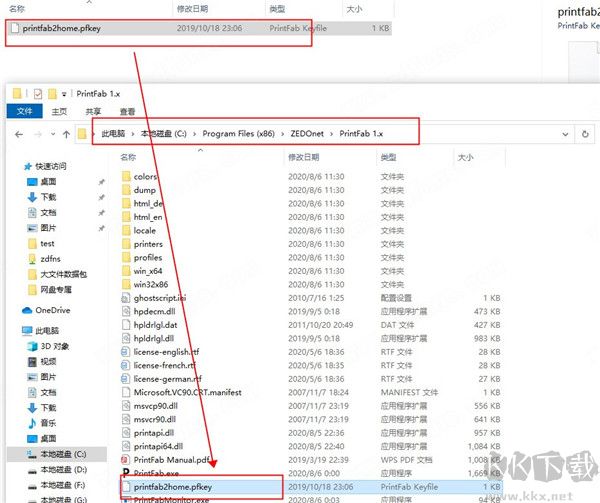This screenshot has height=503, width=600.
Task: Switch to the 查看 ribbon tab
Action: [127, 111]
